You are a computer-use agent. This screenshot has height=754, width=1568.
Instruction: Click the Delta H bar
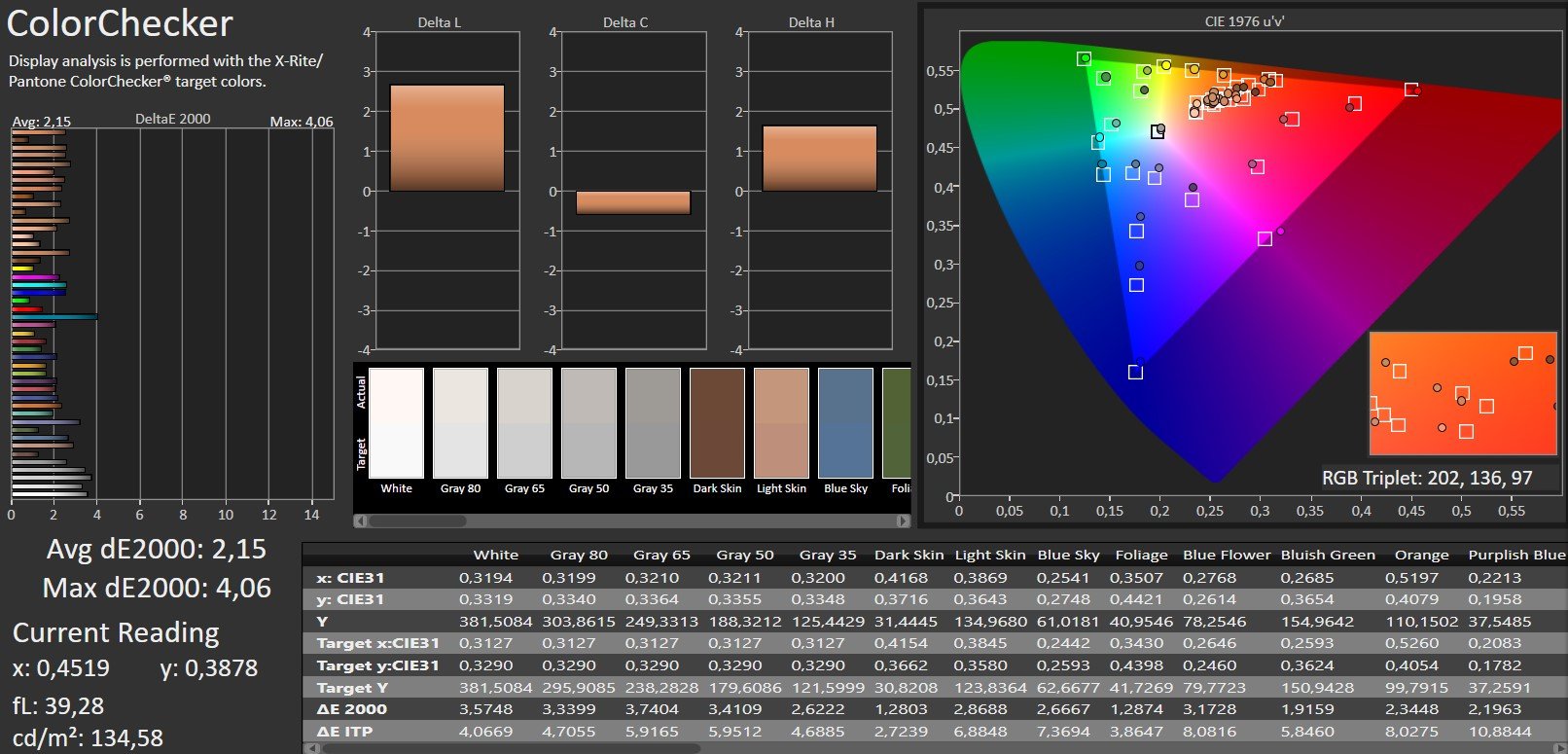click(819, 158)
